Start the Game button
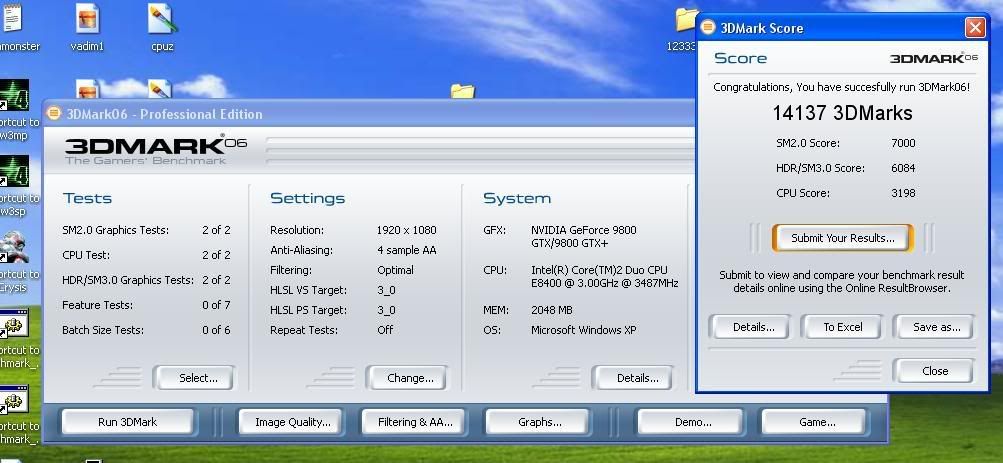The image size is (1003, 463). (x=816, y=422)
